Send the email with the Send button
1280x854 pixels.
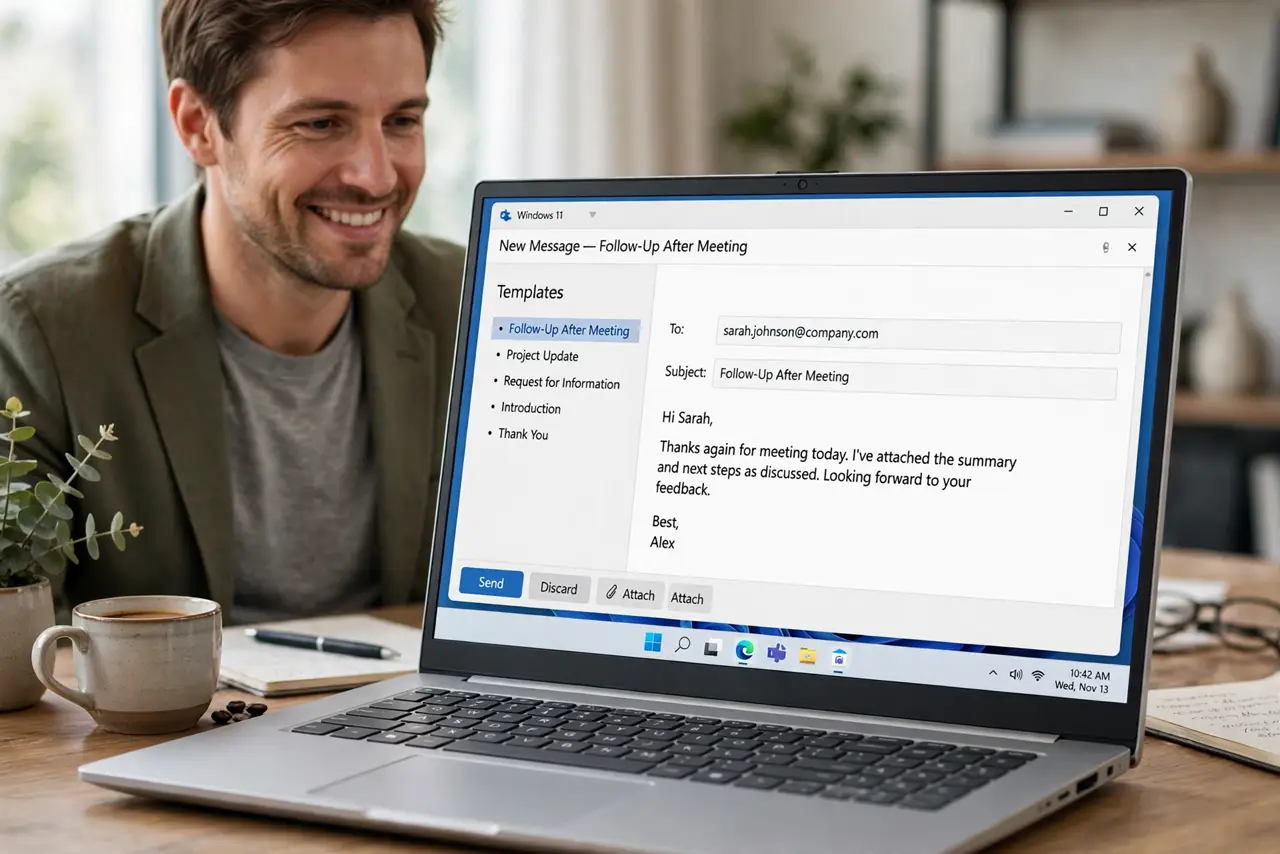click(x=491, y=583)
